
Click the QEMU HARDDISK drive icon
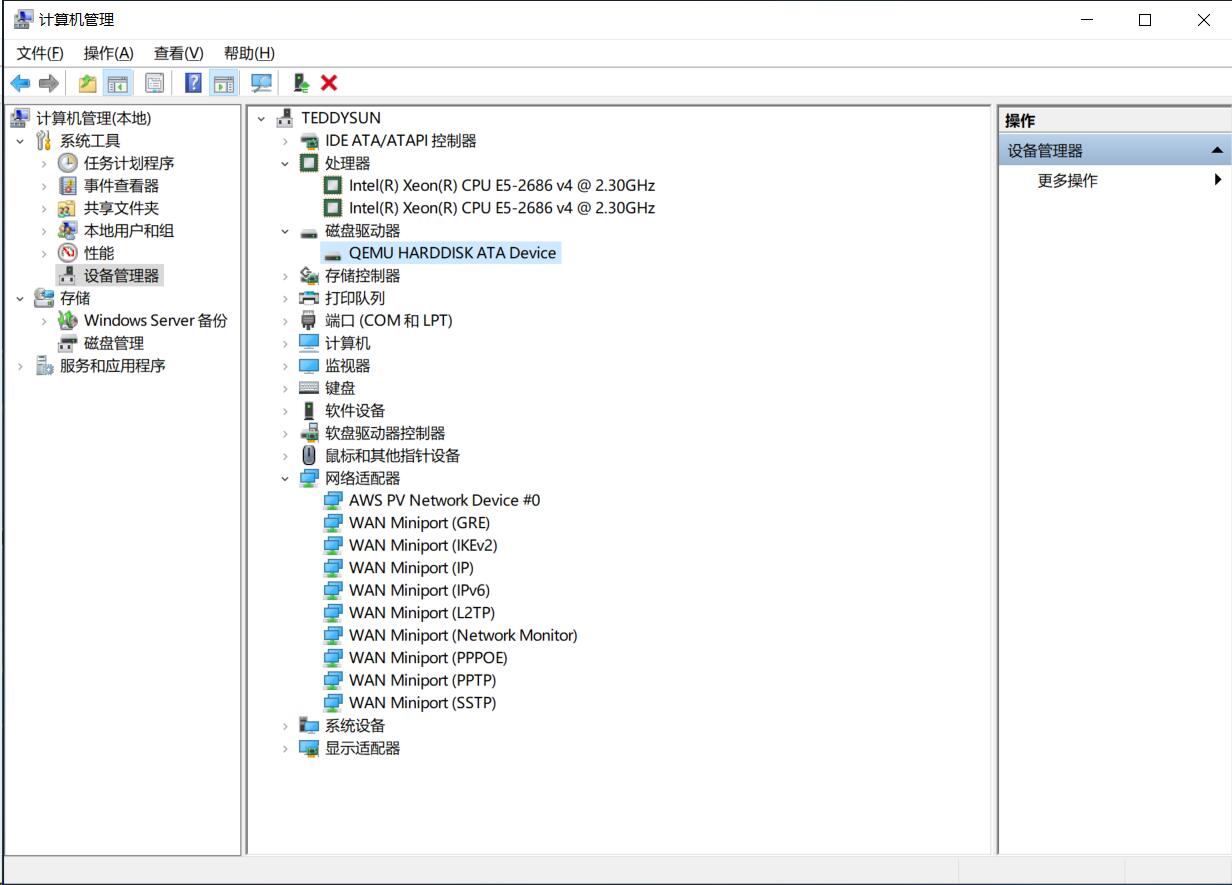[333, 254]
